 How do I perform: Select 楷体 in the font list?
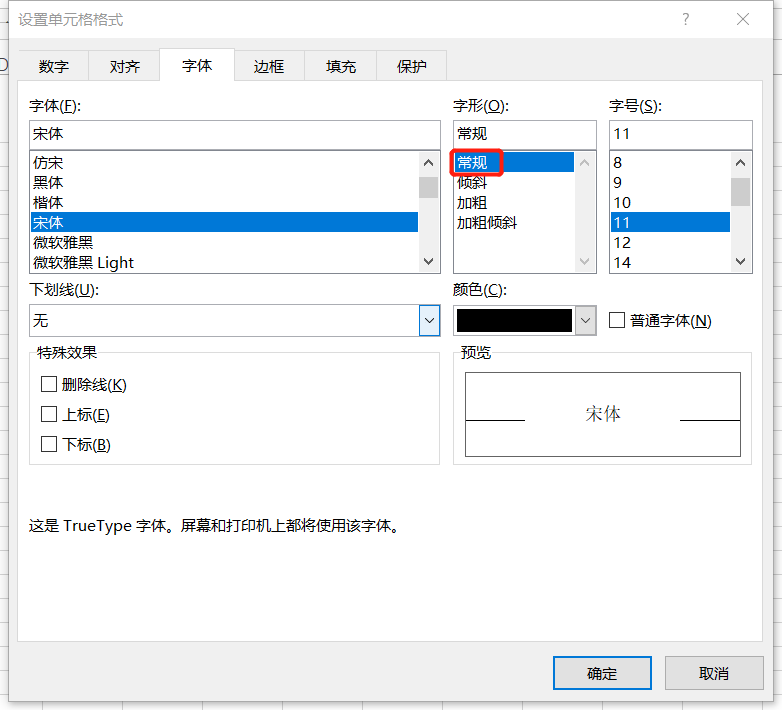pyautogui.click(x=224, y=202)
